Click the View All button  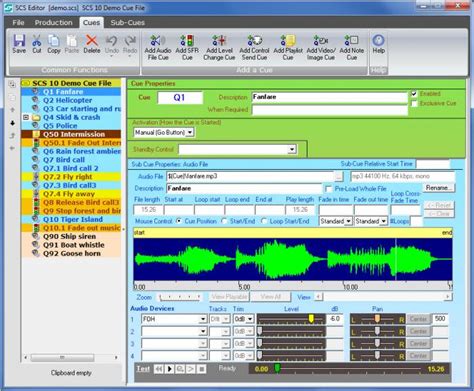click(270, 297)
